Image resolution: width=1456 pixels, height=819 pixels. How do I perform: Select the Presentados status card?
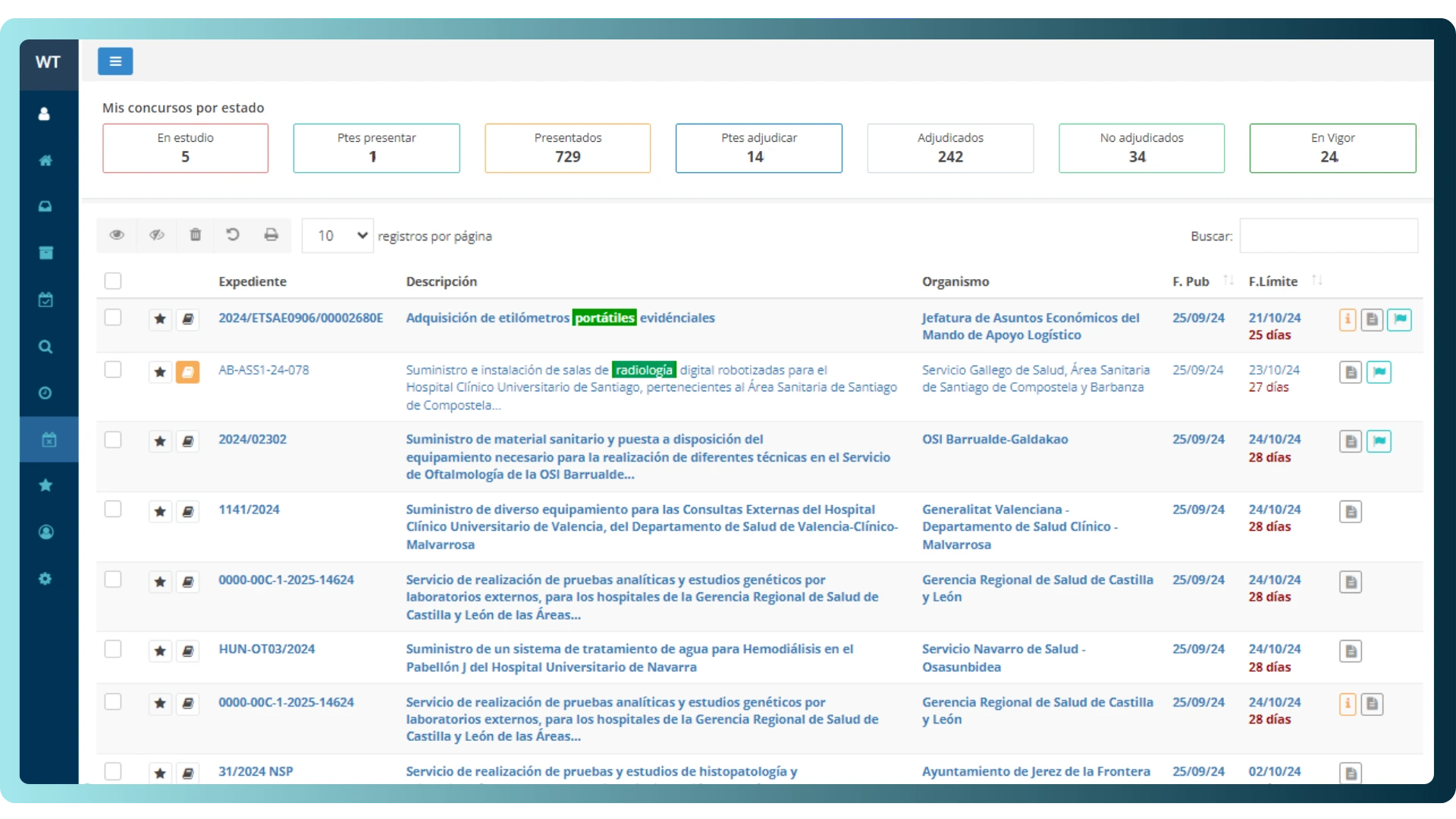coord(568,148)
